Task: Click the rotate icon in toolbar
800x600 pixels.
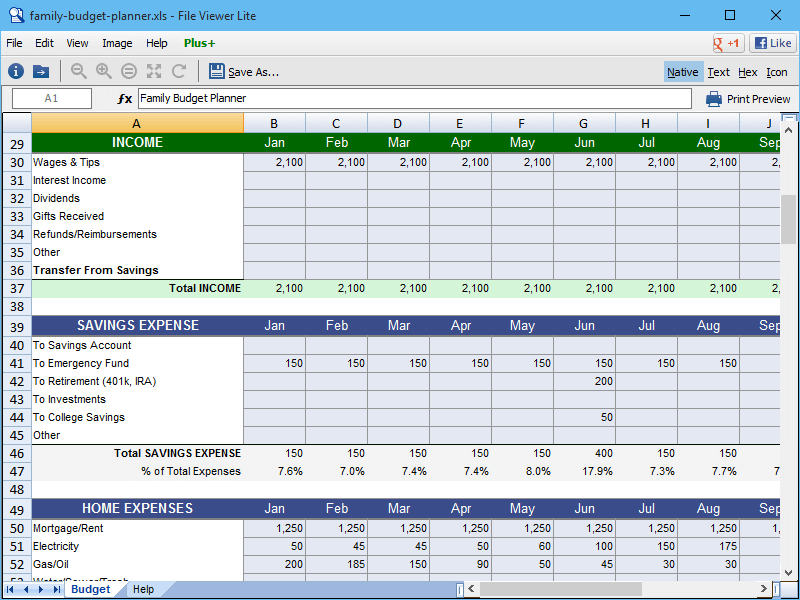Action: pos(179,71)
